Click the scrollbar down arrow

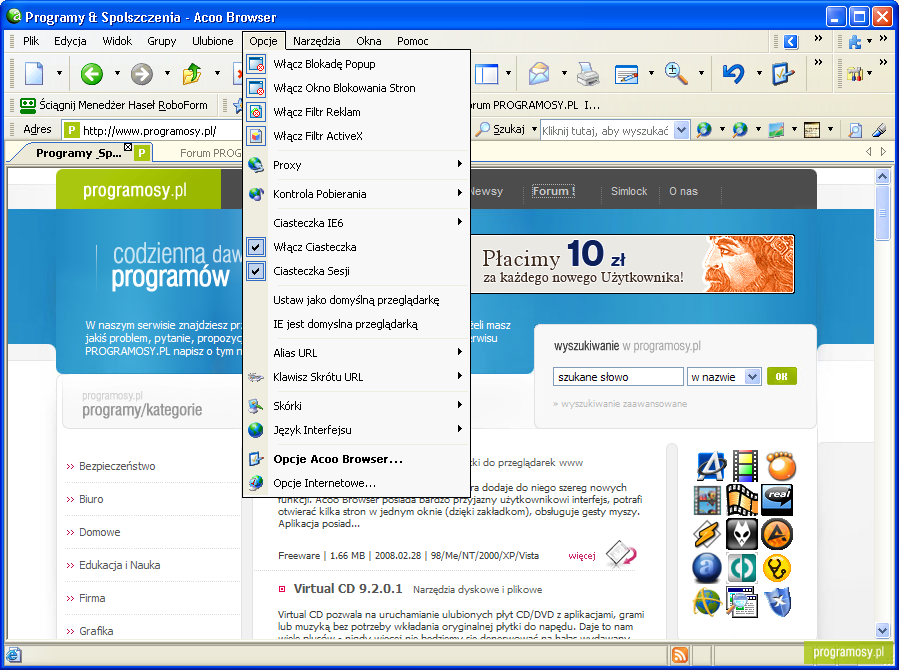882,630
